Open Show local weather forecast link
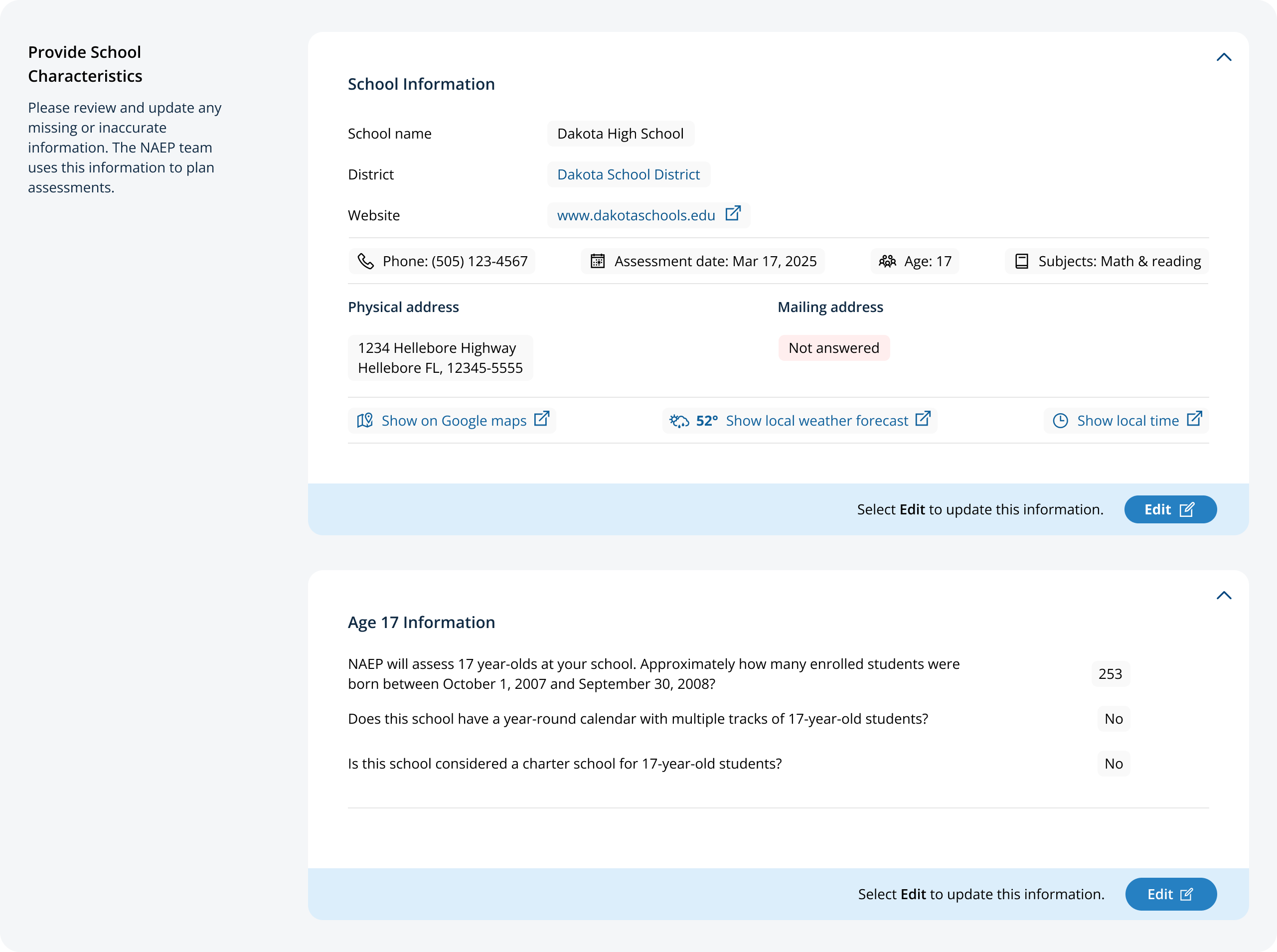This screenshot has height=952, width=1277. click(816, 421)
